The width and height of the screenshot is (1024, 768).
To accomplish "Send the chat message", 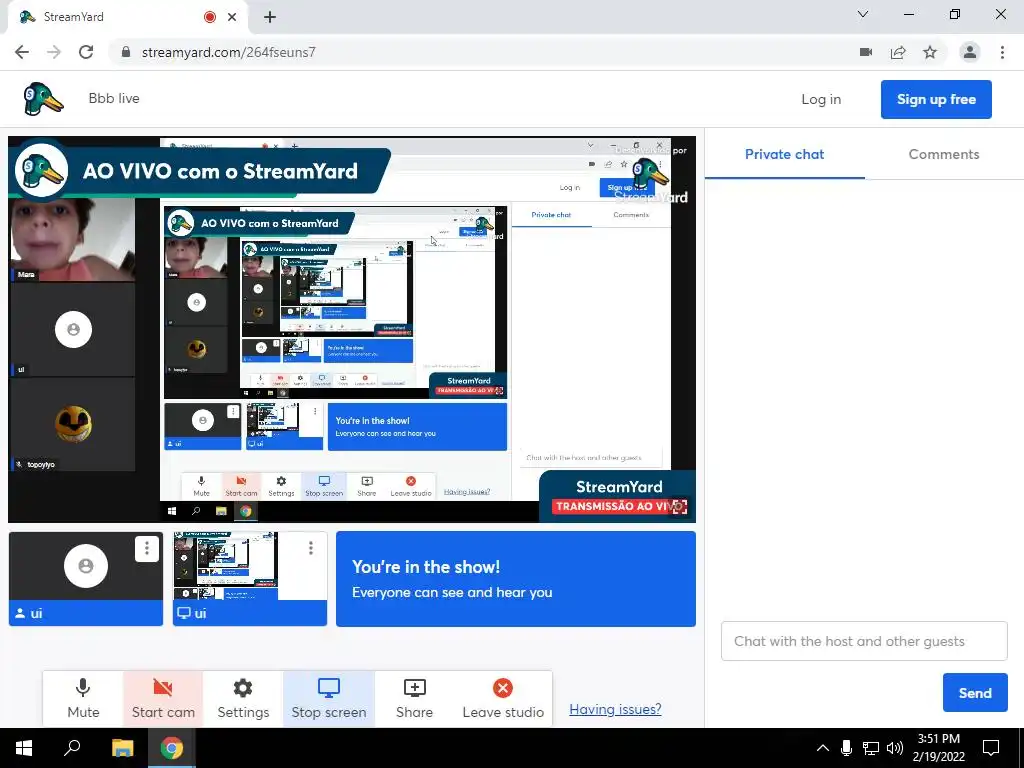I will [975, 693].
